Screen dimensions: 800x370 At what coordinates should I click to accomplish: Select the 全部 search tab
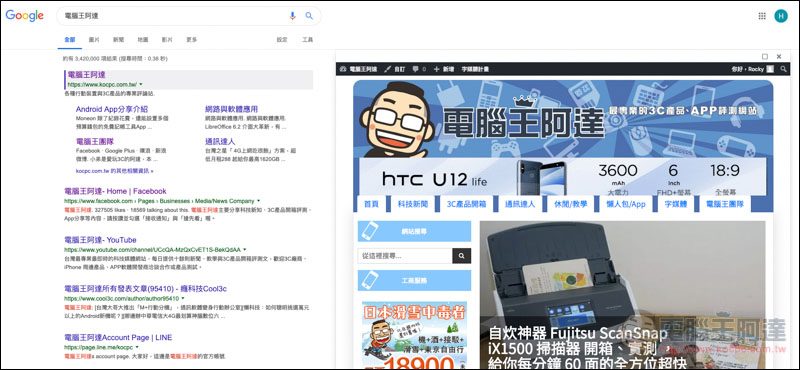click(70, 40)
